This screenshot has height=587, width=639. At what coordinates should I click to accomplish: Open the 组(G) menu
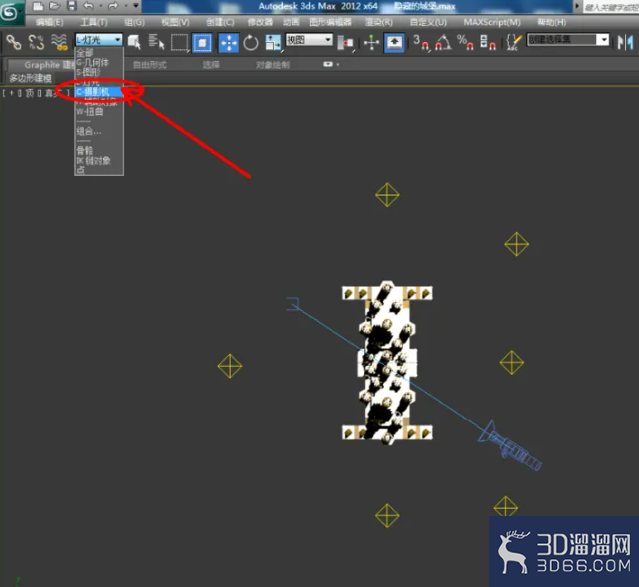click(134, 22)
